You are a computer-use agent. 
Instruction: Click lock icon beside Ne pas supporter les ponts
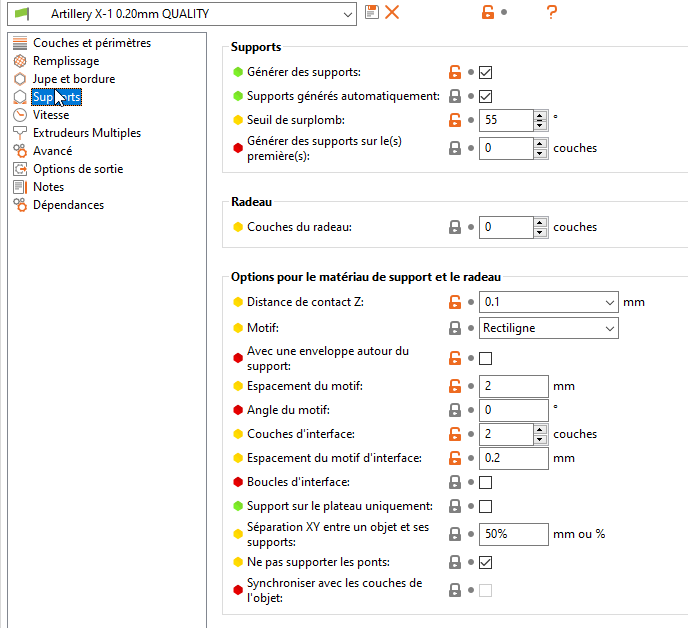click(x=455, y=562)
